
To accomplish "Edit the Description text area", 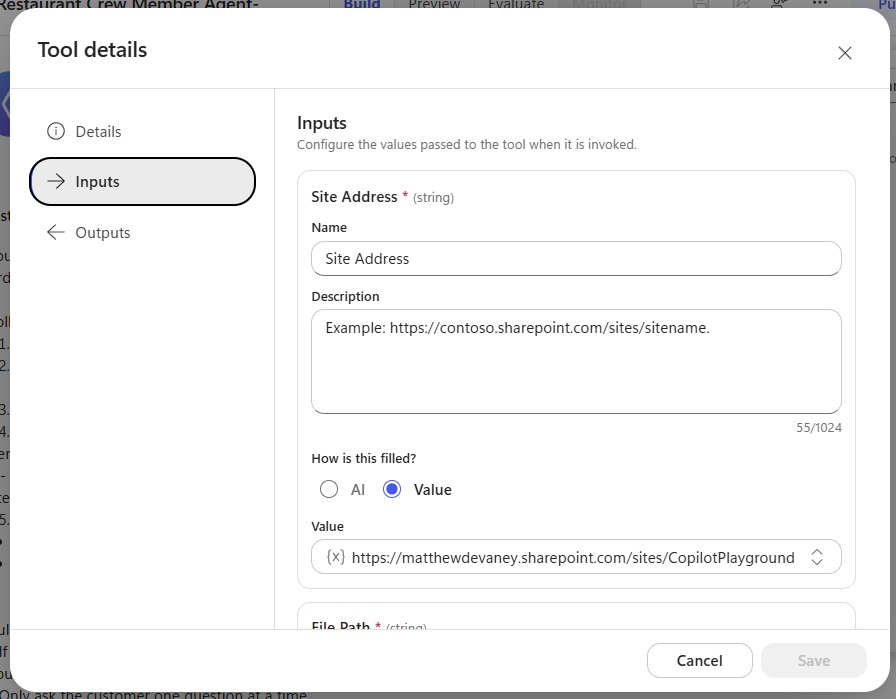I will click(x=576, y=361).
